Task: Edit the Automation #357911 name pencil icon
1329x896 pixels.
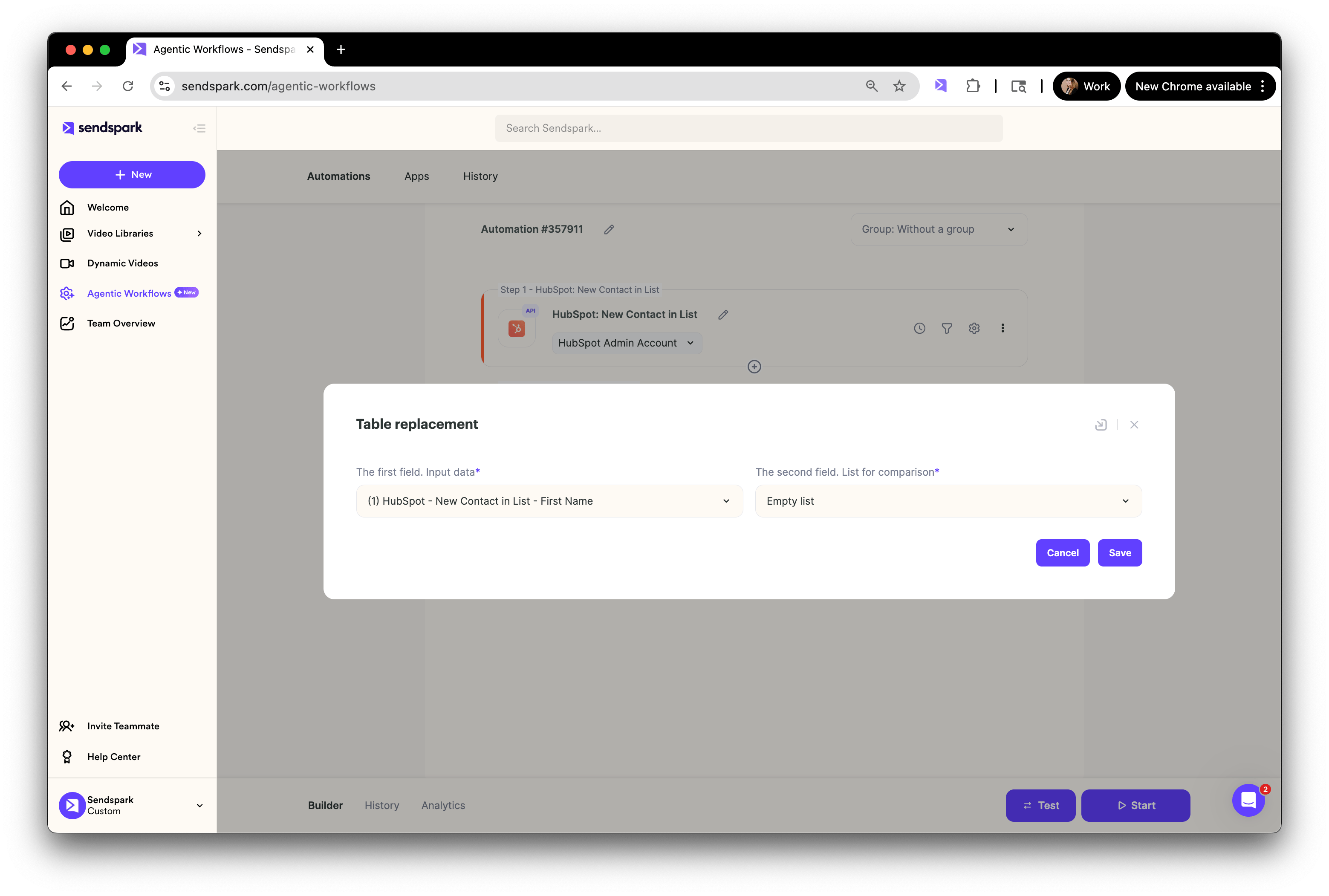Action: tap(609, 229)
